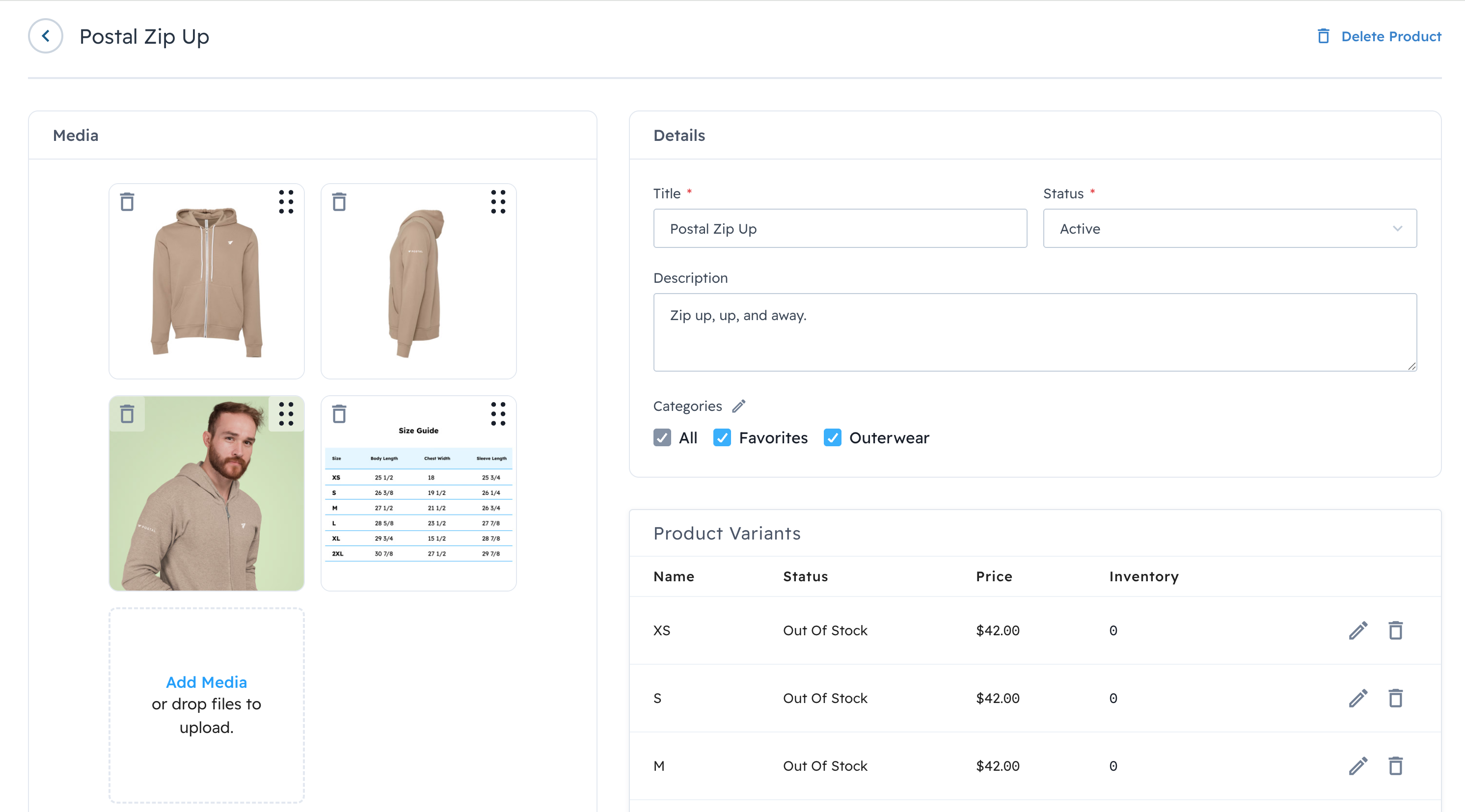Uncheck the All category checkbox
The width and height of the screenshot is (1465, 812).
(x=662, y=437)
